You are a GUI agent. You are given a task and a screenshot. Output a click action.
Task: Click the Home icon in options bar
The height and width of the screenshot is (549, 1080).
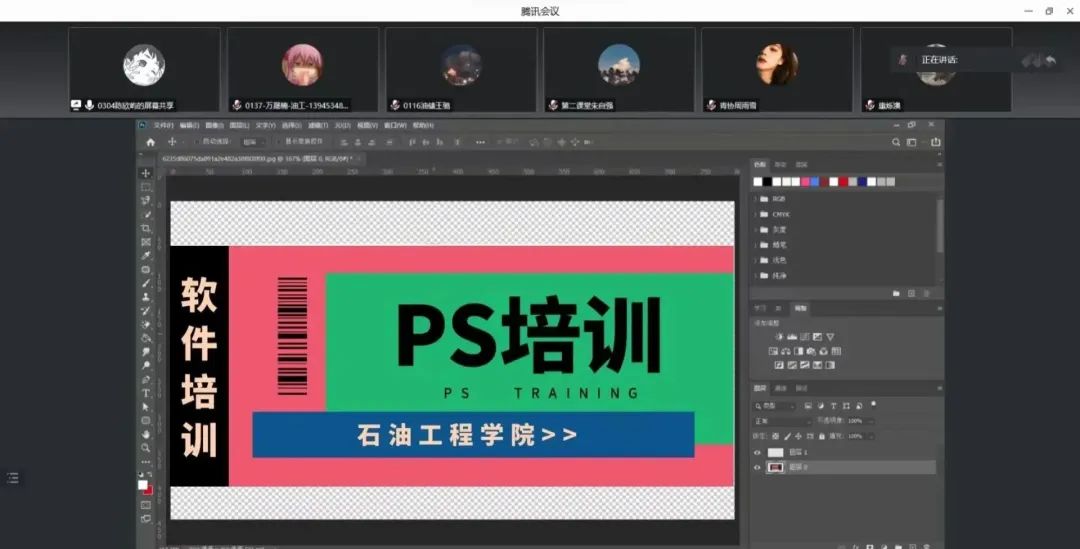click(151, 142)
